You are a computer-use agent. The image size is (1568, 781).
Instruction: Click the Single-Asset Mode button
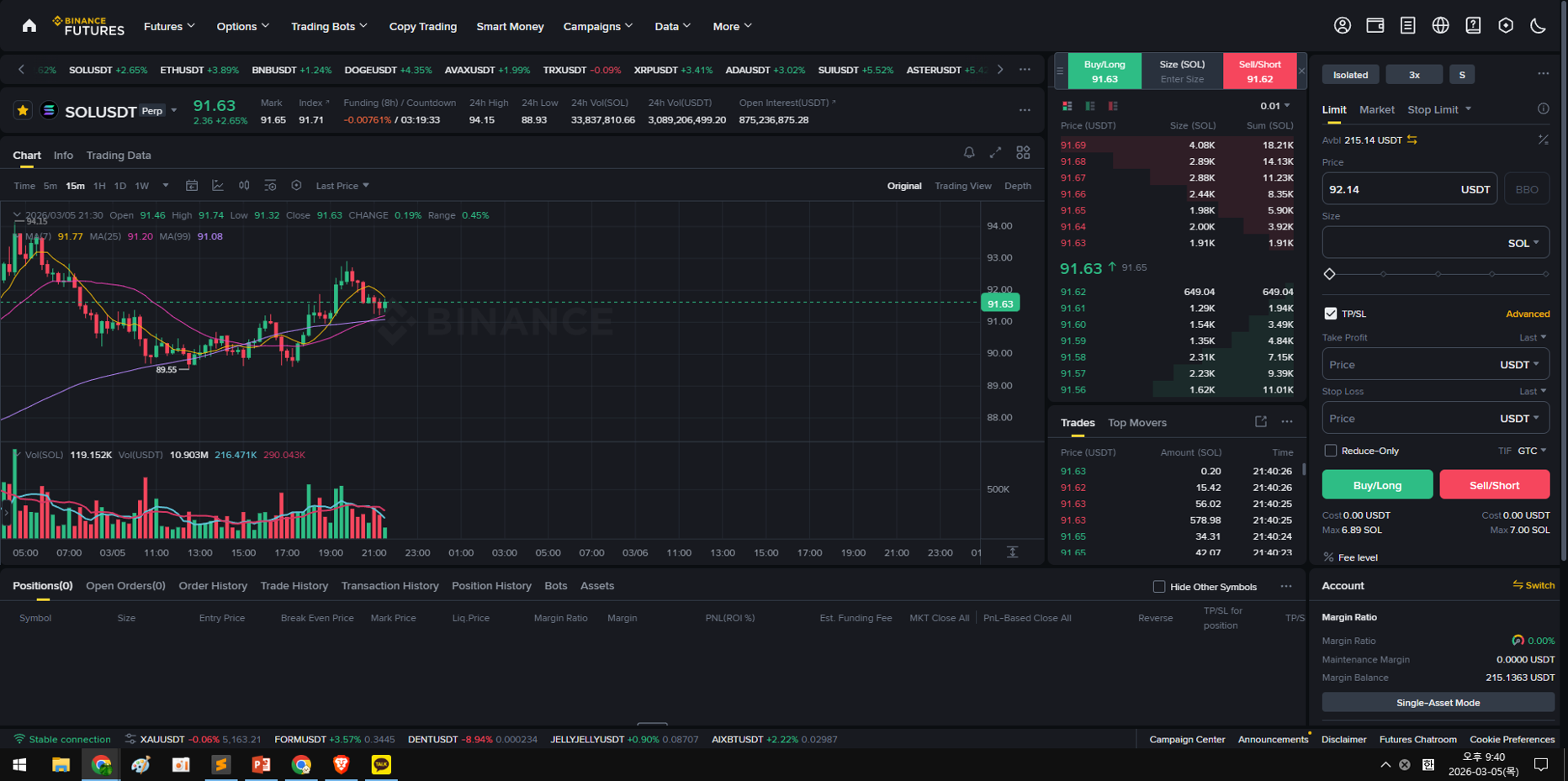coord(1438,703)
